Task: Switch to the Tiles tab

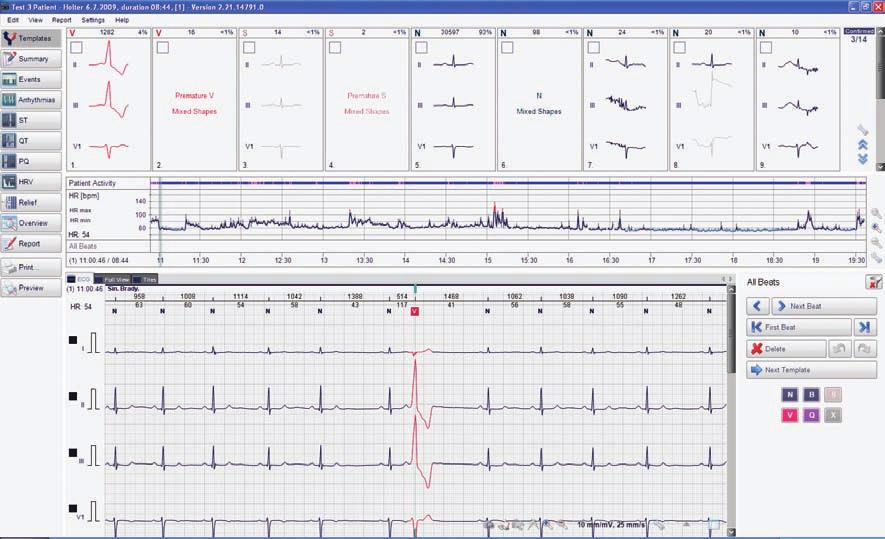Action: pyautogui.click(x=145, y=279)
